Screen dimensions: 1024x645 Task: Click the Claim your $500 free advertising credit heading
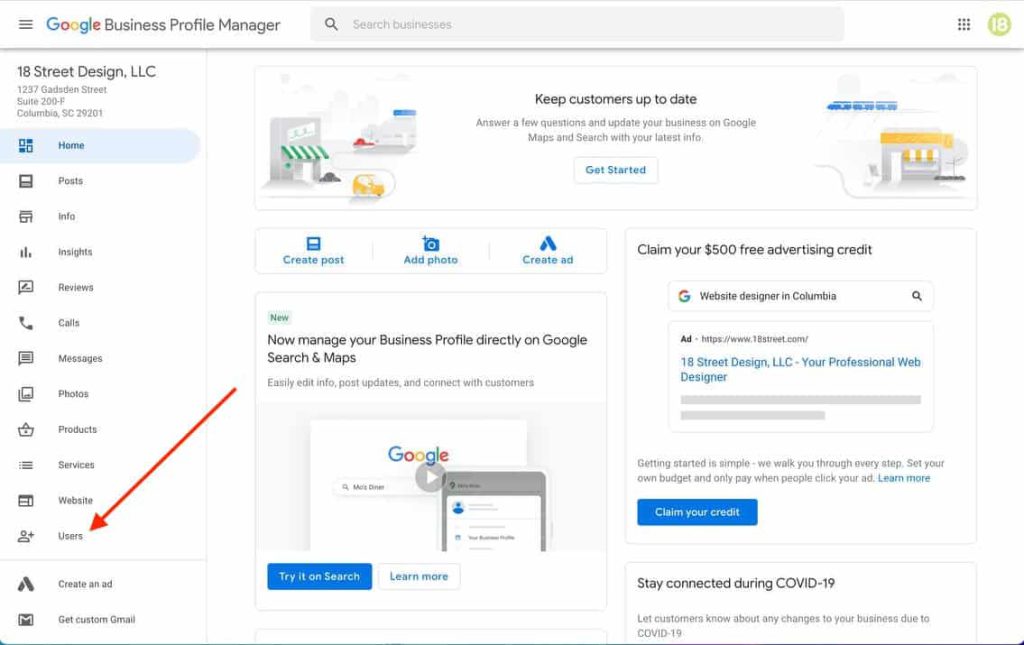tap(754, 250)
